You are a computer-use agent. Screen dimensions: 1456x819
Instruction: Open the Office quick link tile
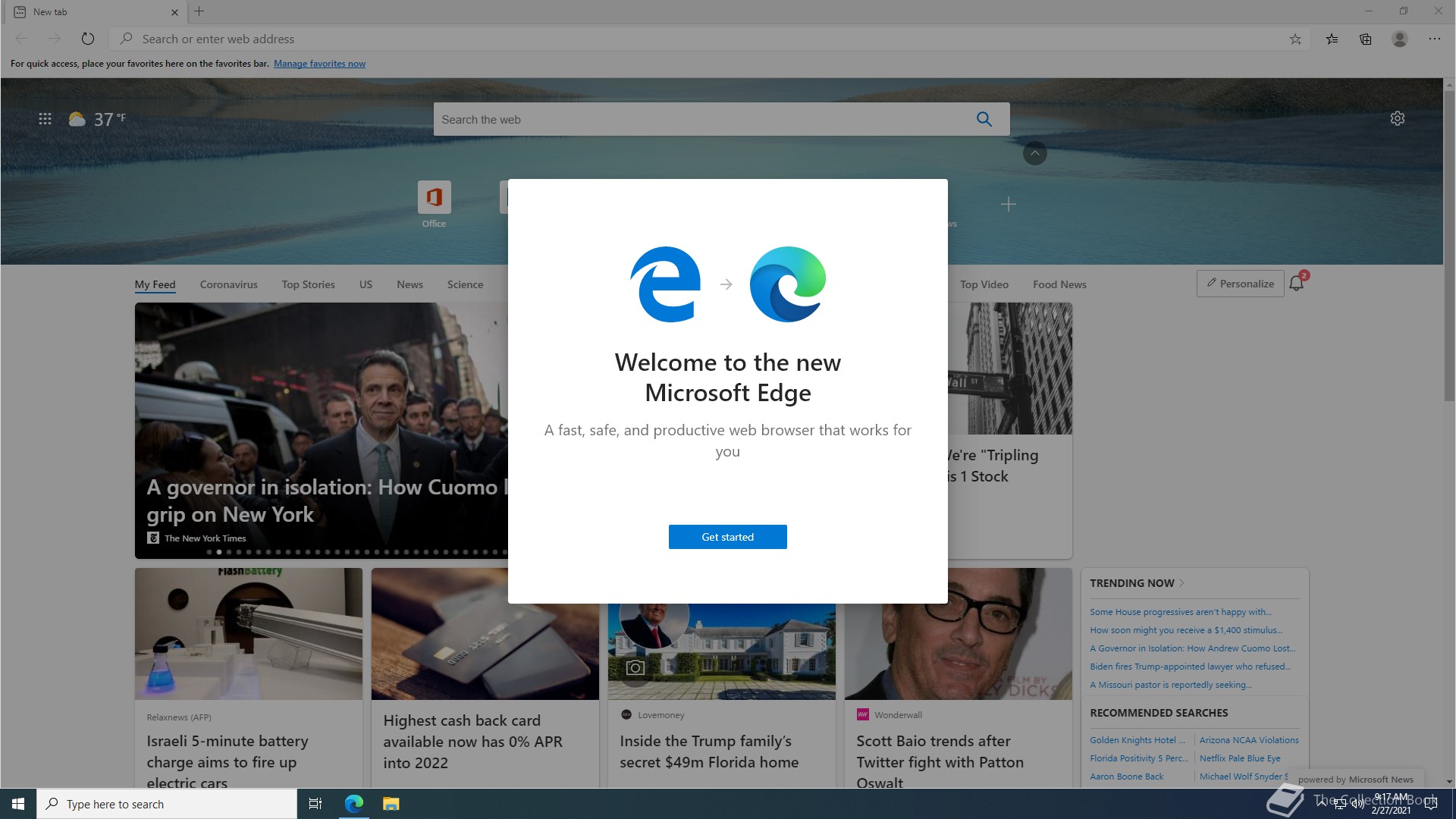click(x=434, y=204)
